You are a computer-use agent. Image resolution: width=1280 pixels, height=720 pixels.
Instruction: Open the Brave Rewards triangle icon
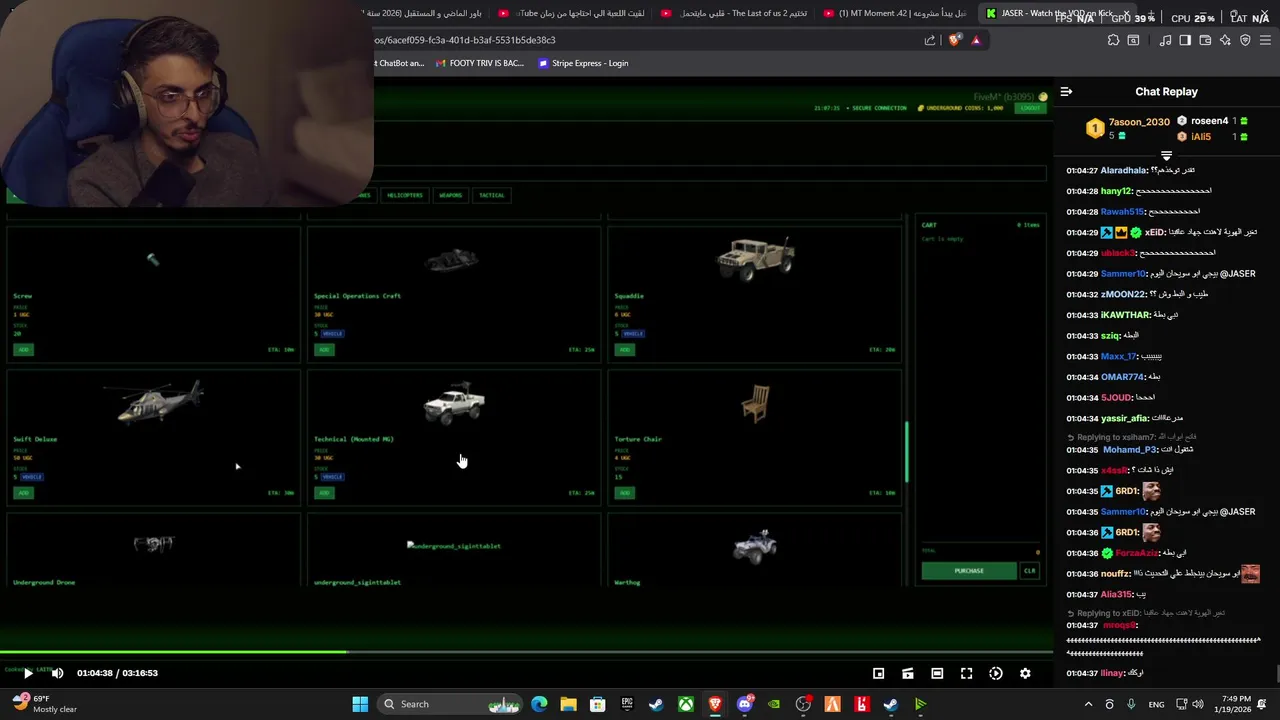coord(976,40)
